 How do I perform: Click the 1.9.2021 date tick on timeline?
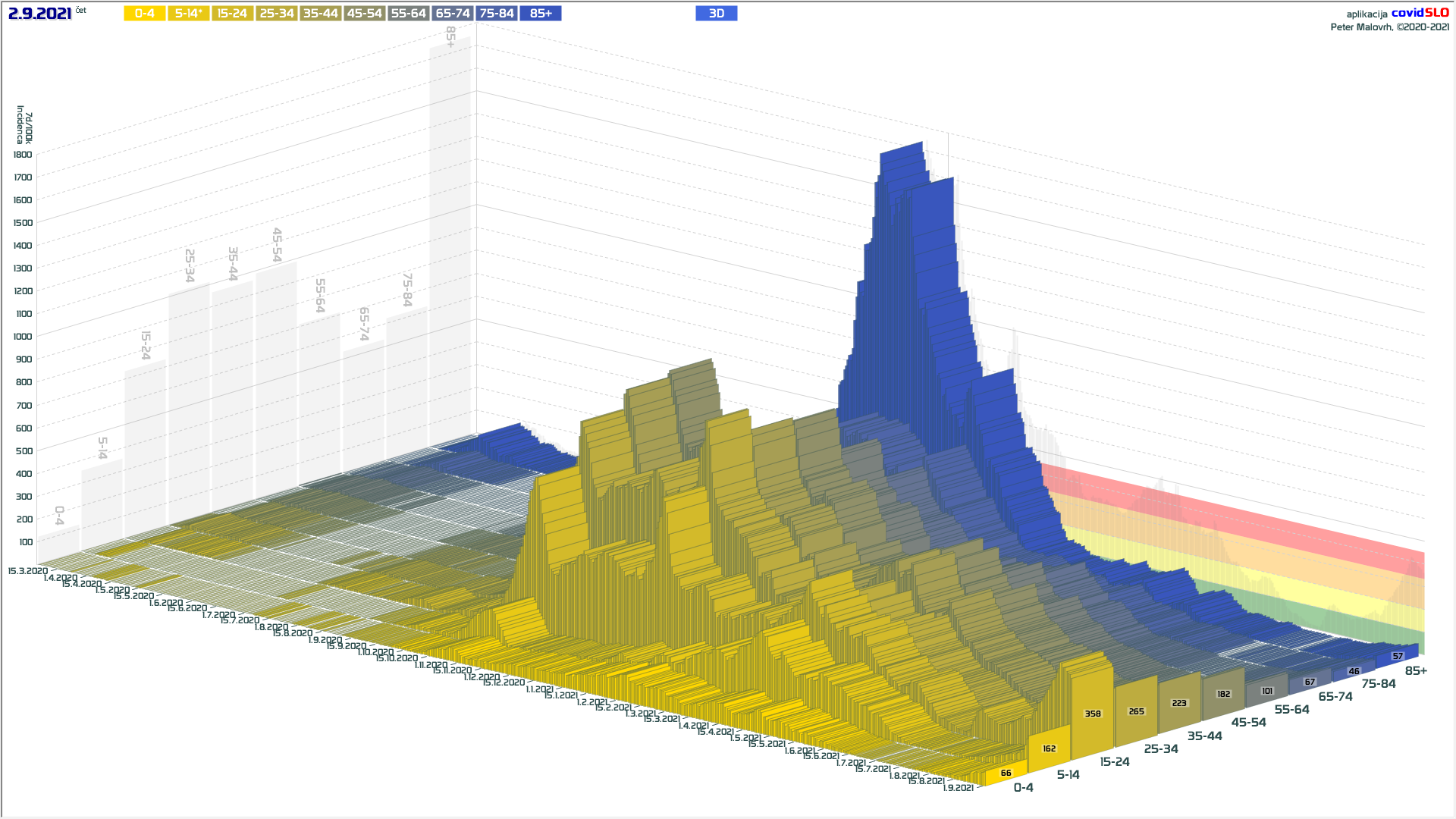[x=959, y=788]
